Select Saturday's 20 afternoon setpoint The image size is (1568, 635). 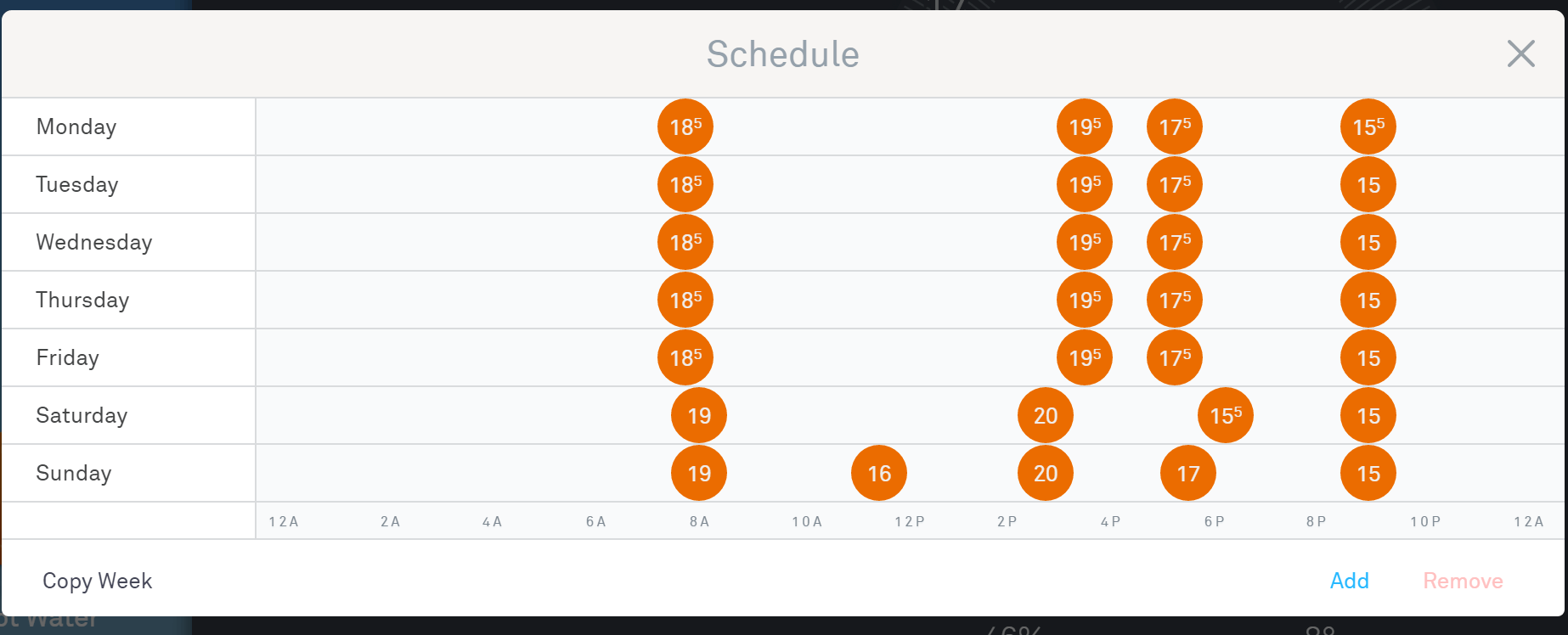point(1046,416)
